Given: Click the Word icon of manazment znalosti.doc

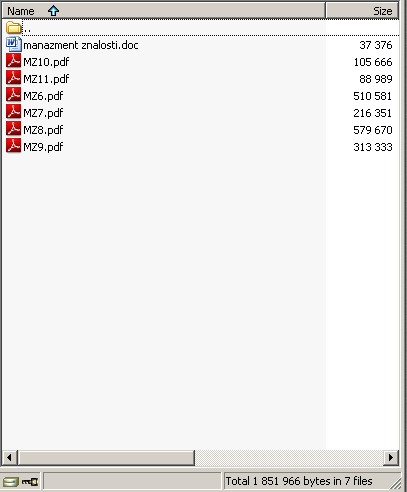Looking at the screenshot, I should click(14, 44).
